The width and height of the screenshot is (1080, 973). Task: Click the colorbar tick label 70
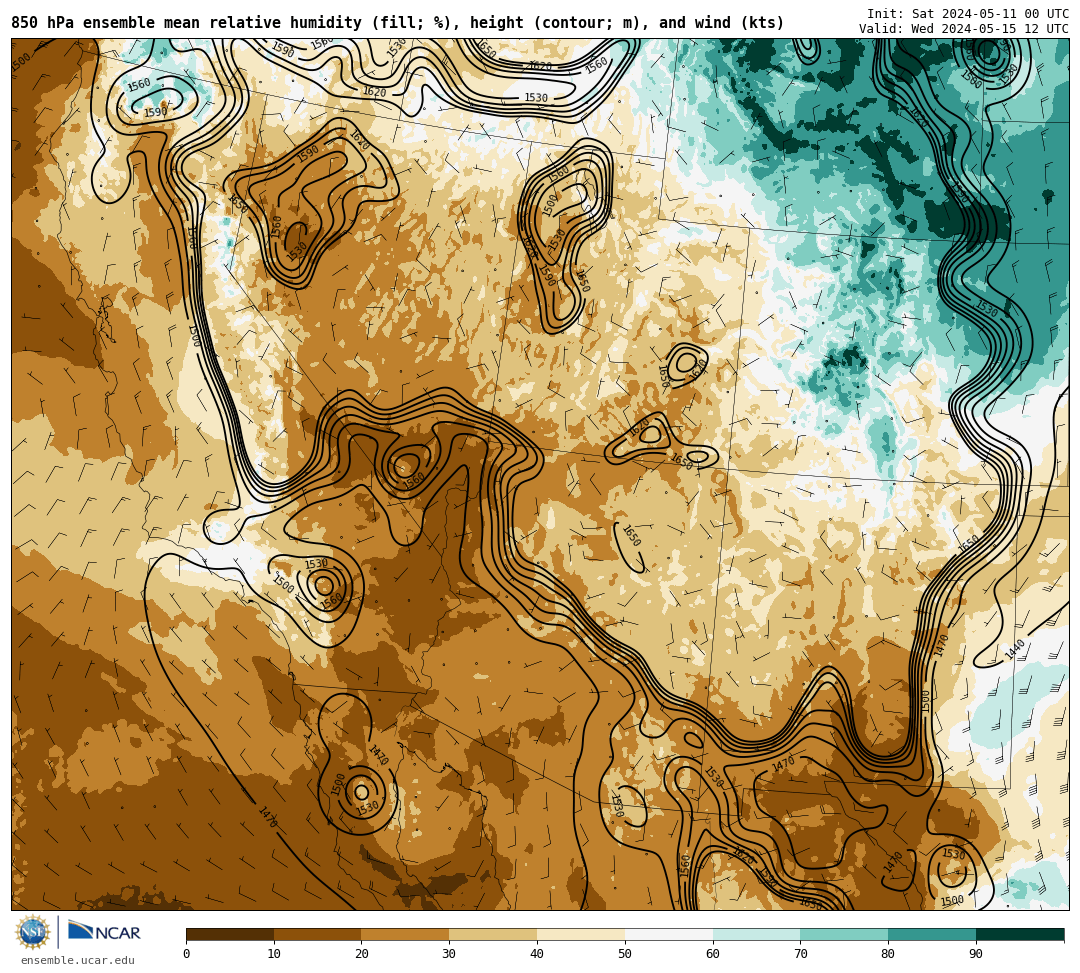tap(800, 954)
